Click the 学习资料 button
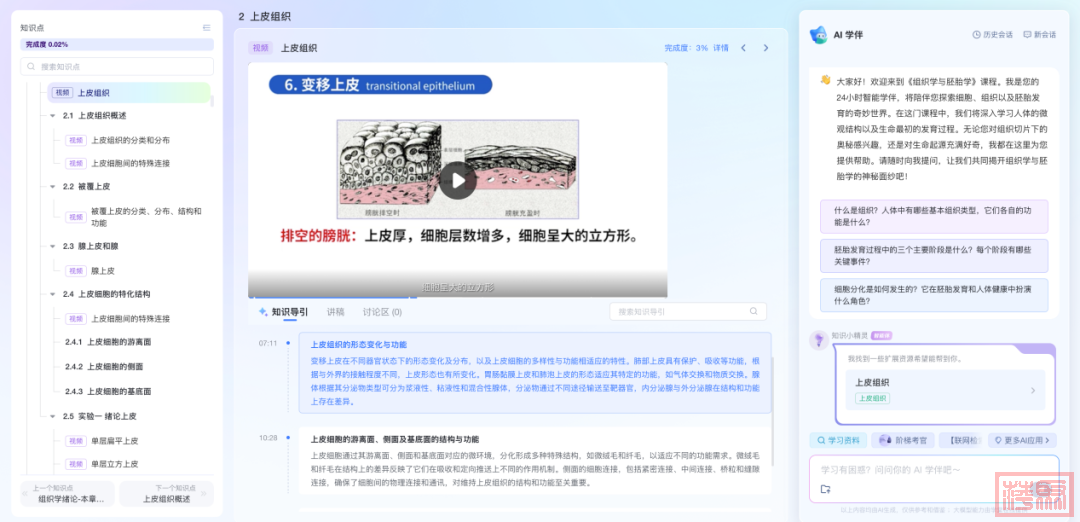Image resolution: width=1080 pixels, height=522 pixels. pos(839,440)
